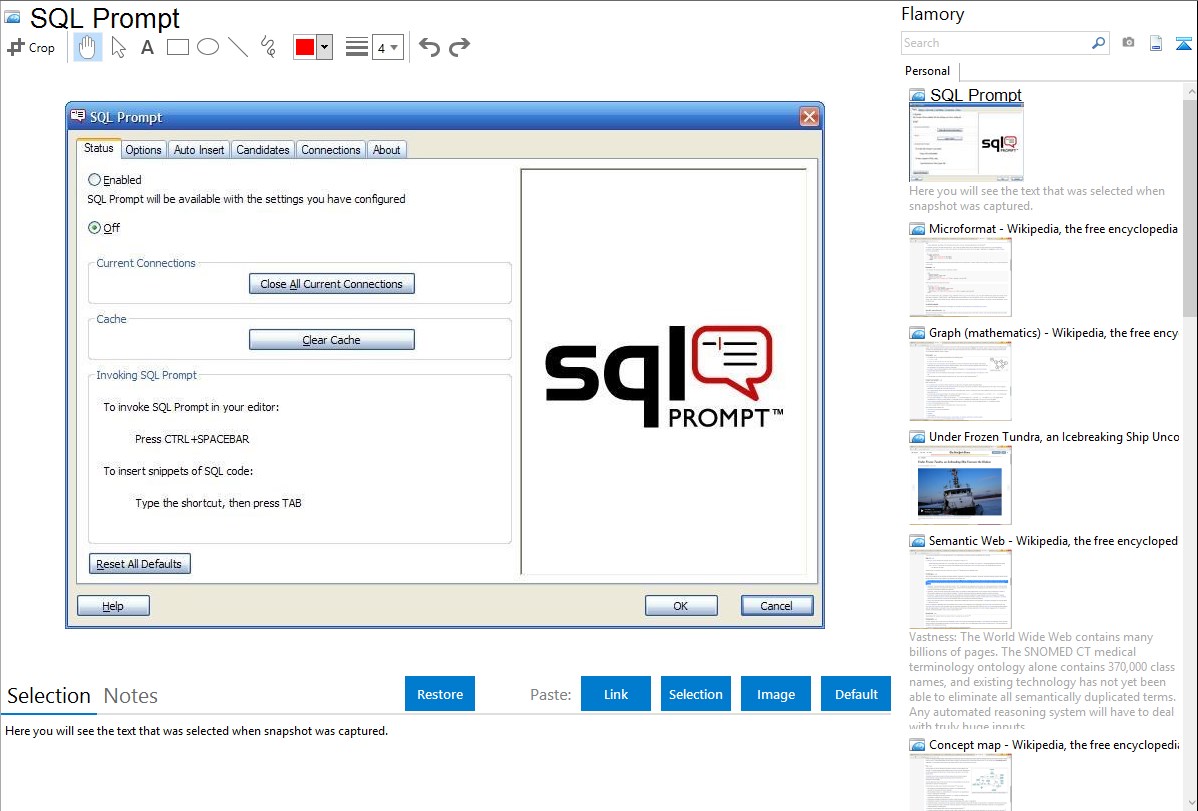The width and height of the screenshot is (1198, 811).
Task: Redo the last annotation
Action: click(459, 47)
